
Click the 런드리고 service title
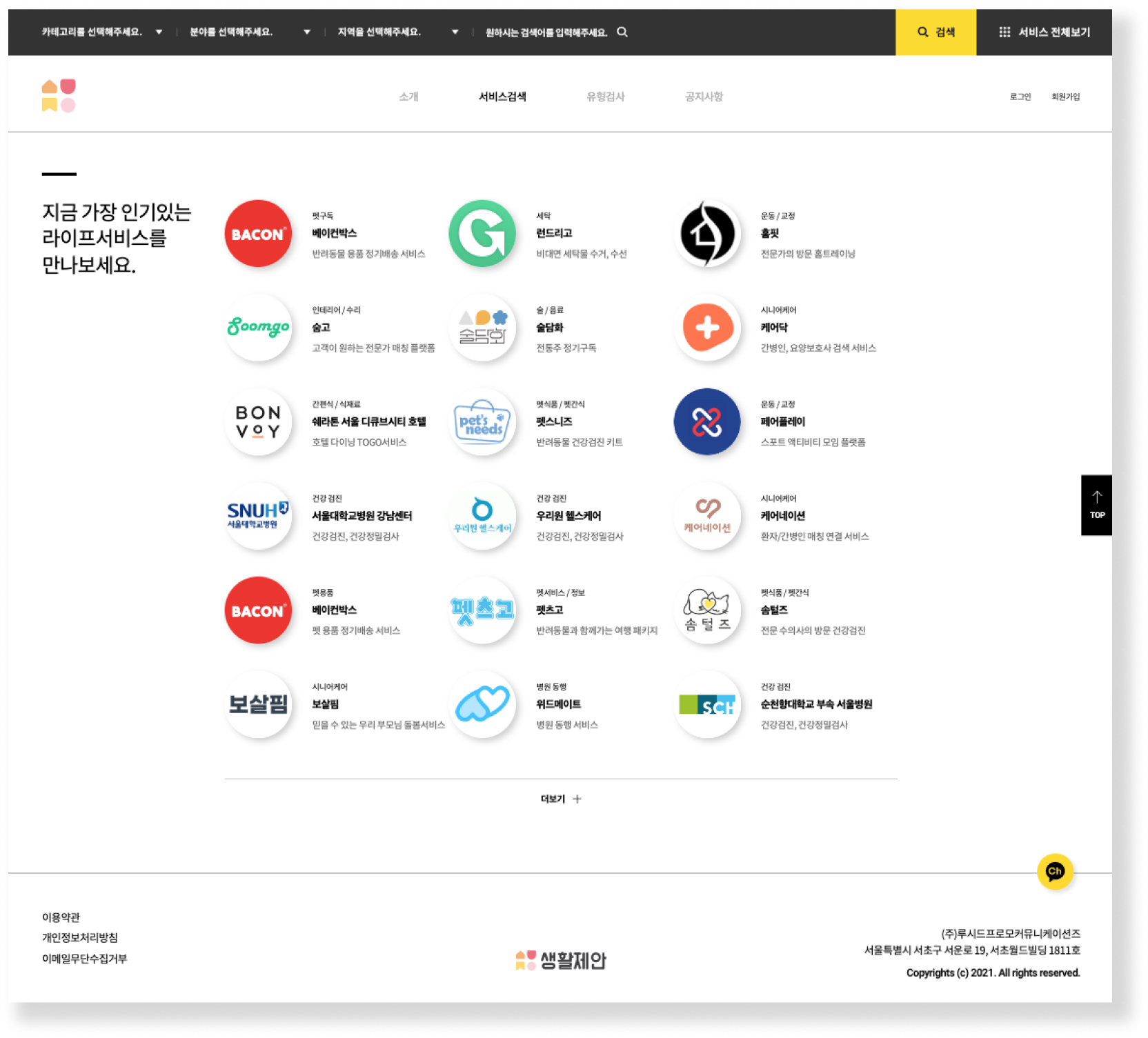click(x=554, y=233)
